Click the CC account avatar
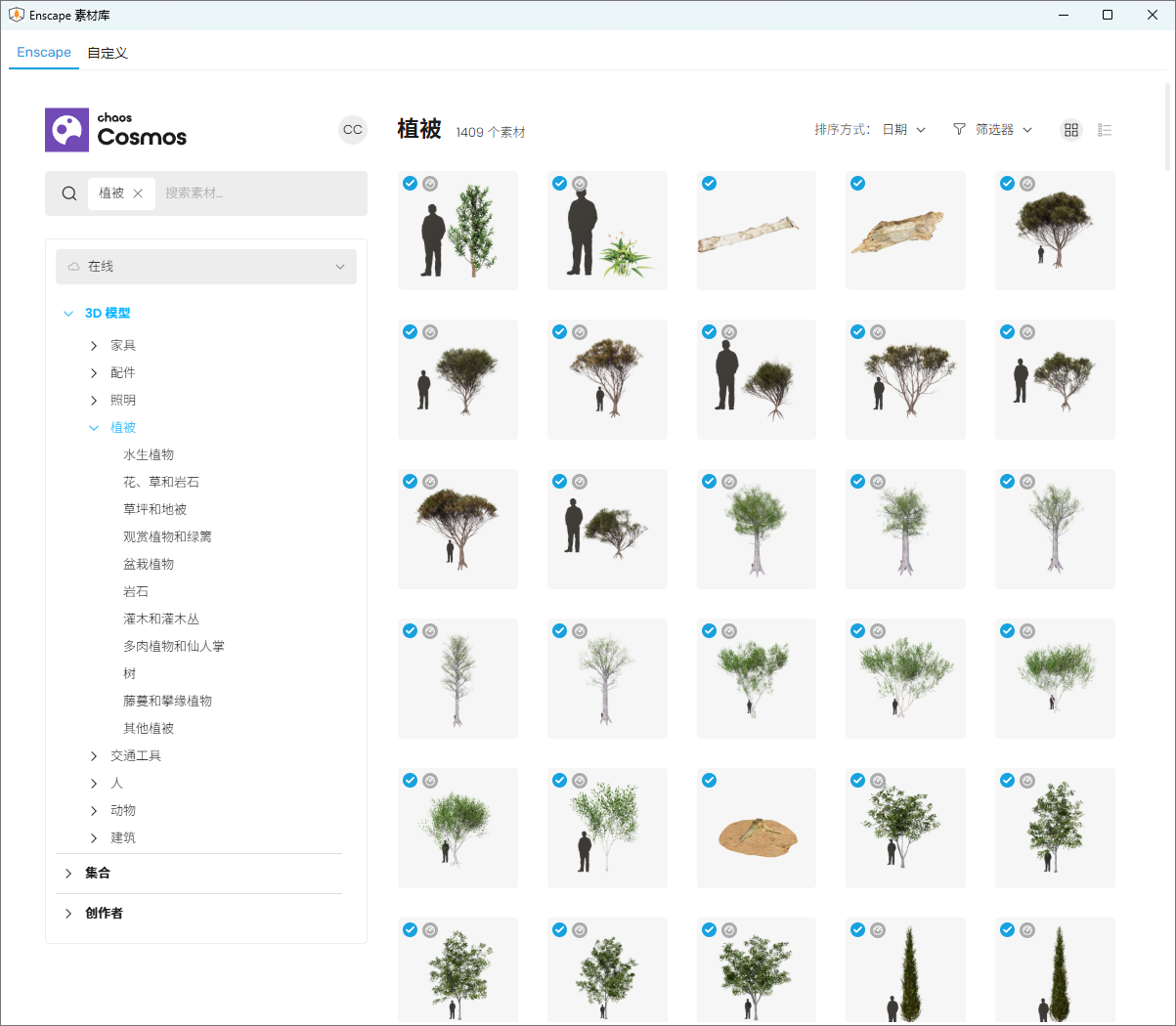Image resolution: width=1176 pixels, height=1026 pixels. tap(353, 130)
